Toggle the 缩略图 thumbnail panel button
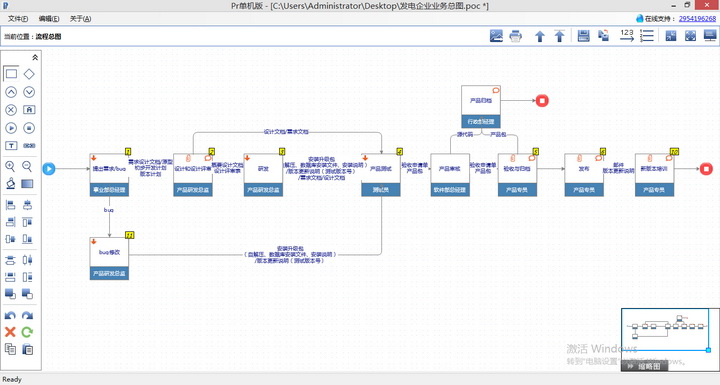720x385 pixels. [644, 366]
